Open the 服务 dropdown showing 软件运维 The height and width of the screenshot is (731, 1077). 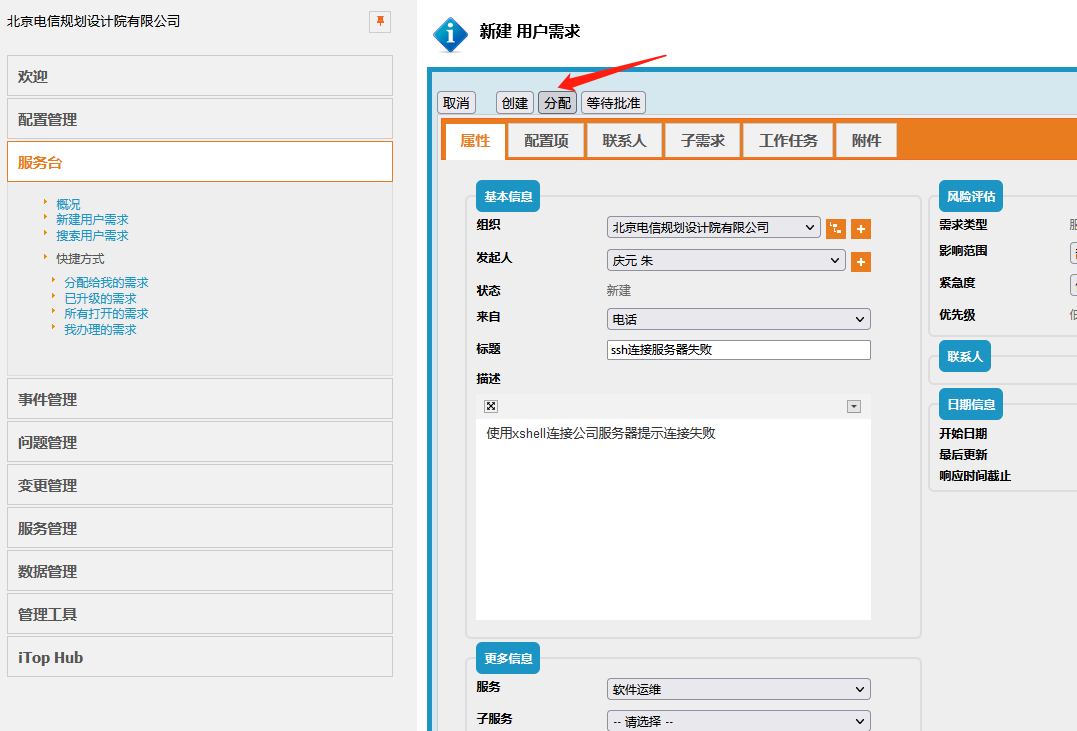738,689
